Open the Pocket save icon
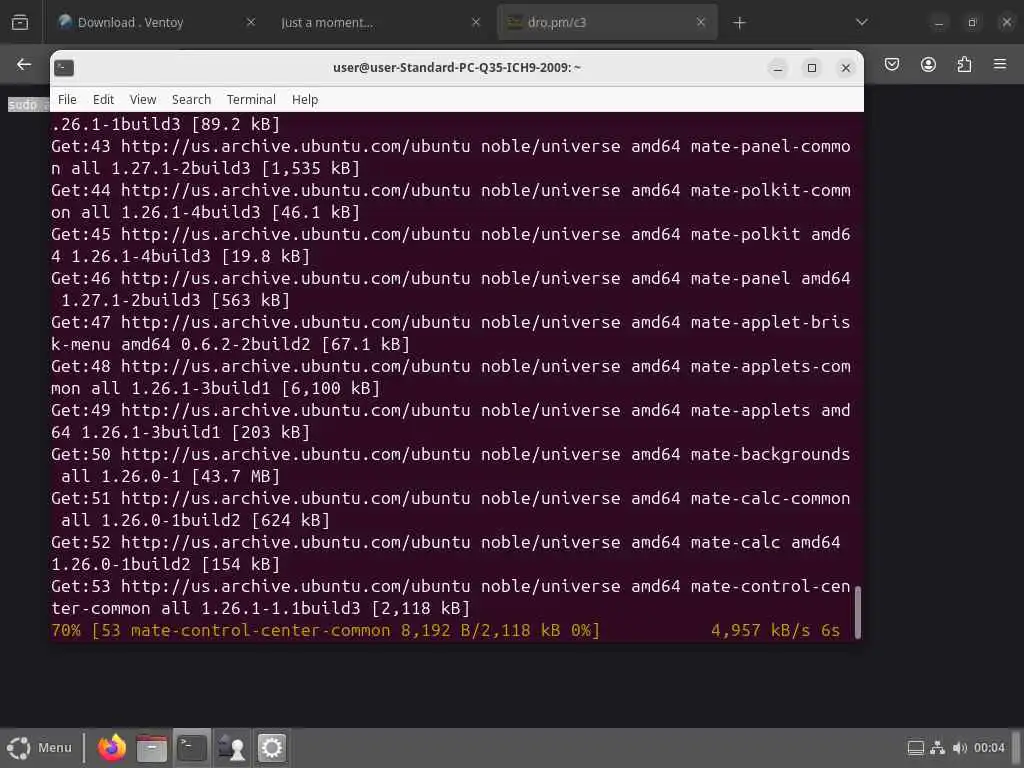Image resolution: width=1024 pixels, height=768 pixels. coord(892,64)
